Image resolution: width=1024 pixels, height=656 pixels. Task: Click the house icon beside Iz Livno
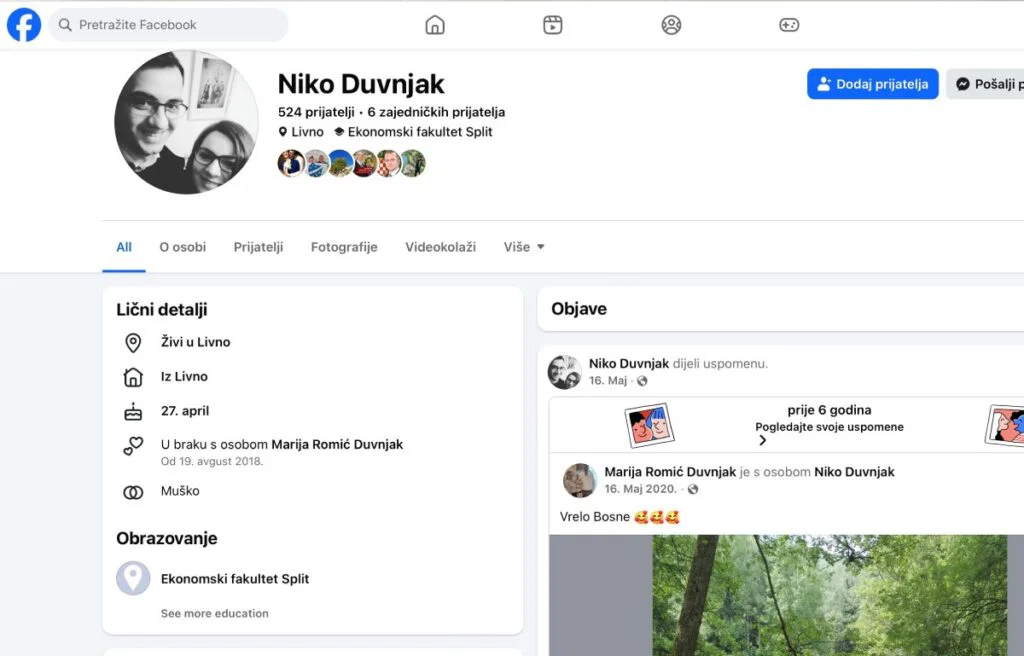click(133, 377)
